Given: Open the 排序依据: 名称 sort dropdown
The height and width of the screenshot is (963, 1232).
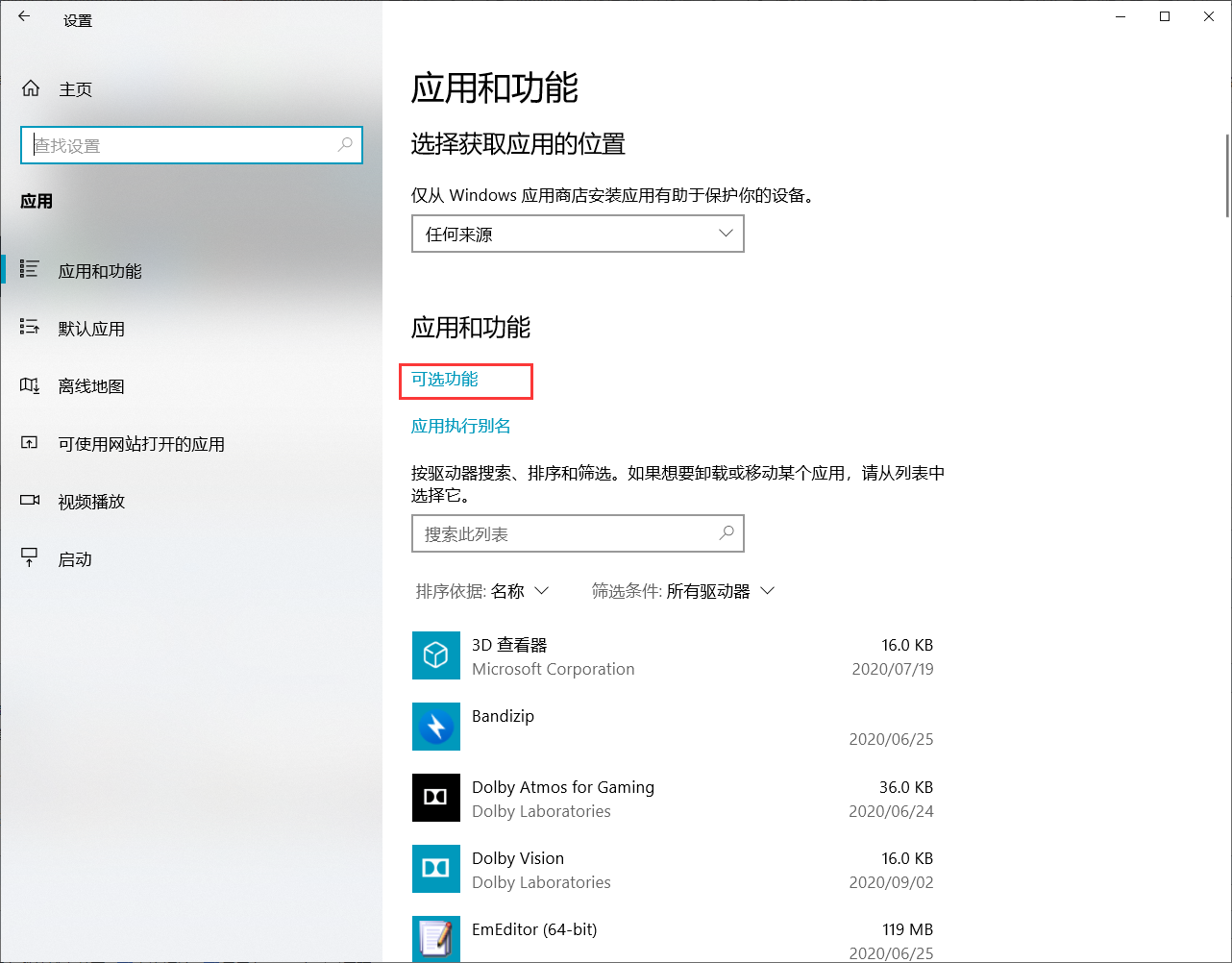Looking at the screenshot, I should click(482, 591).
